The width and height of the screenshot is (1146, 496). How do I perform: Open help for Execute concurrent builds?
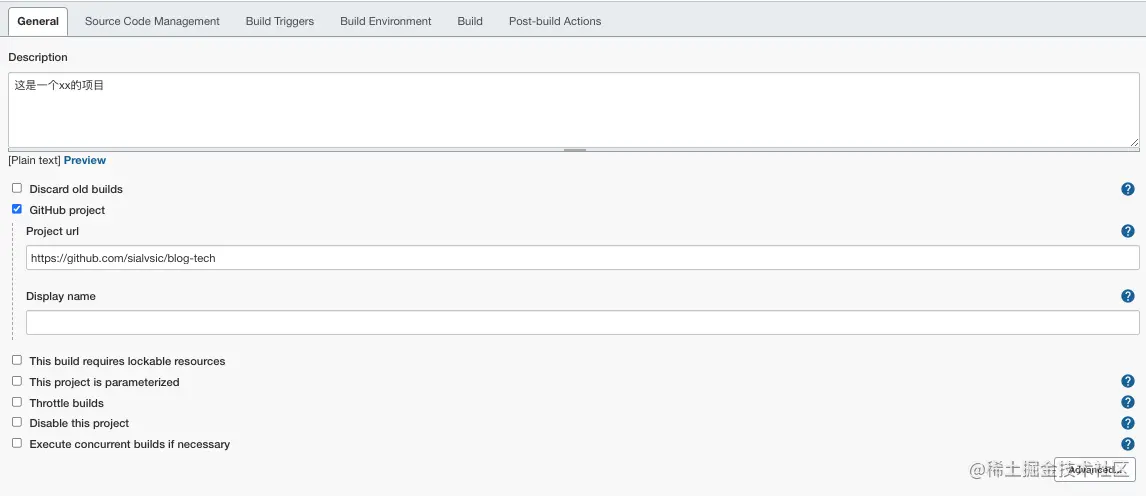(1128, 444)
